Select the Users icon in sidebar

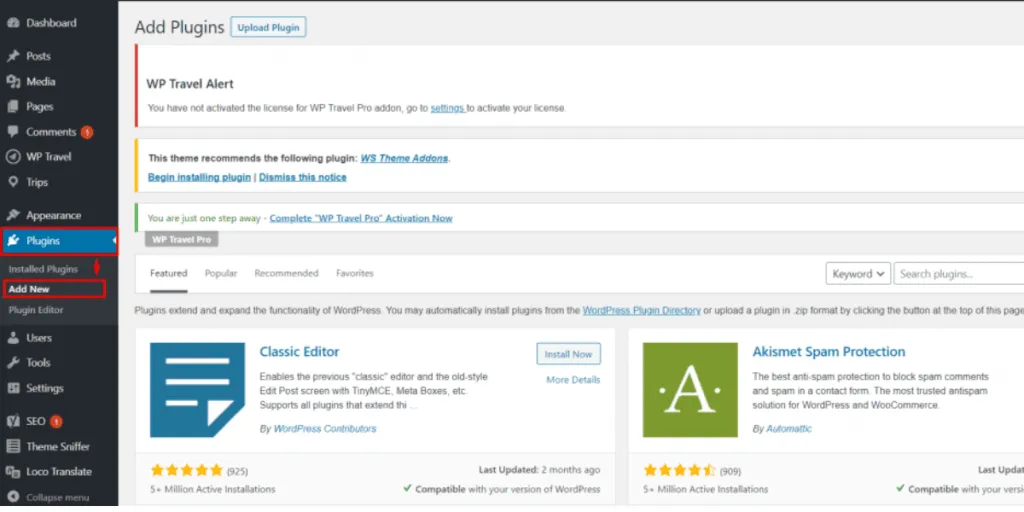pos(13,338)
